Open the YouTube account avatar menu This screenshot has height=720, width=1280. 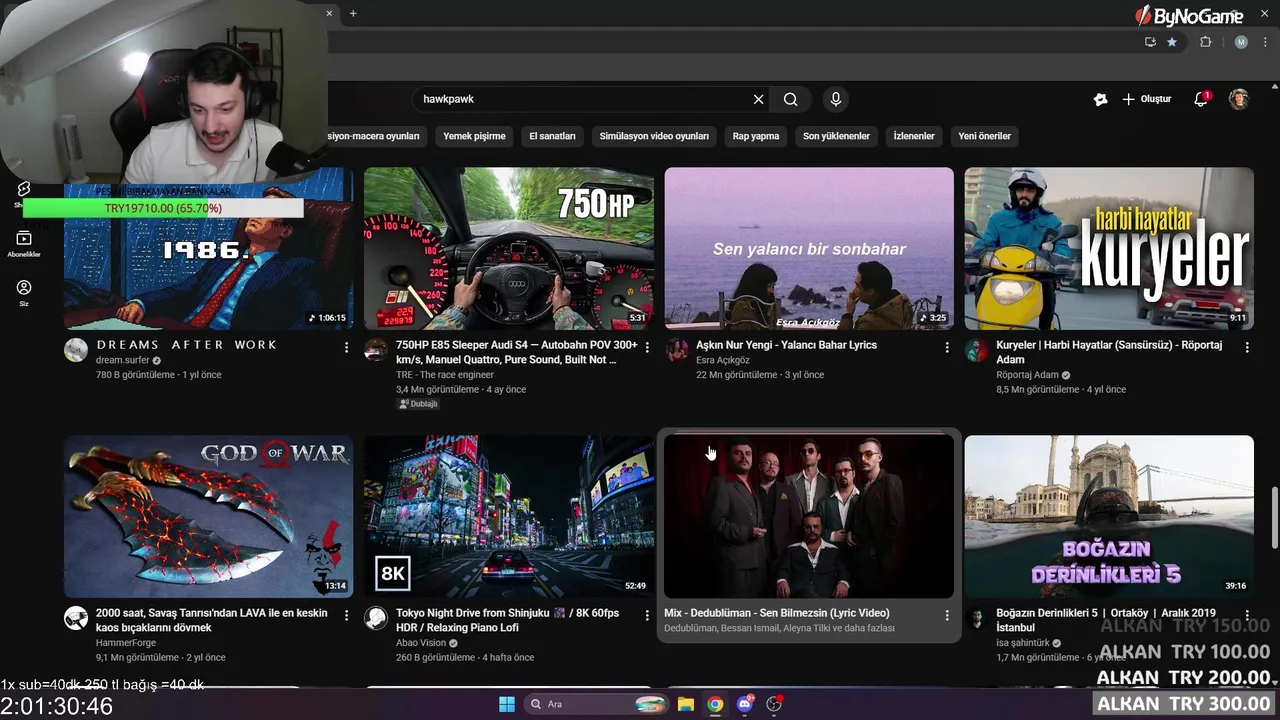click(x=1239, y=99)
